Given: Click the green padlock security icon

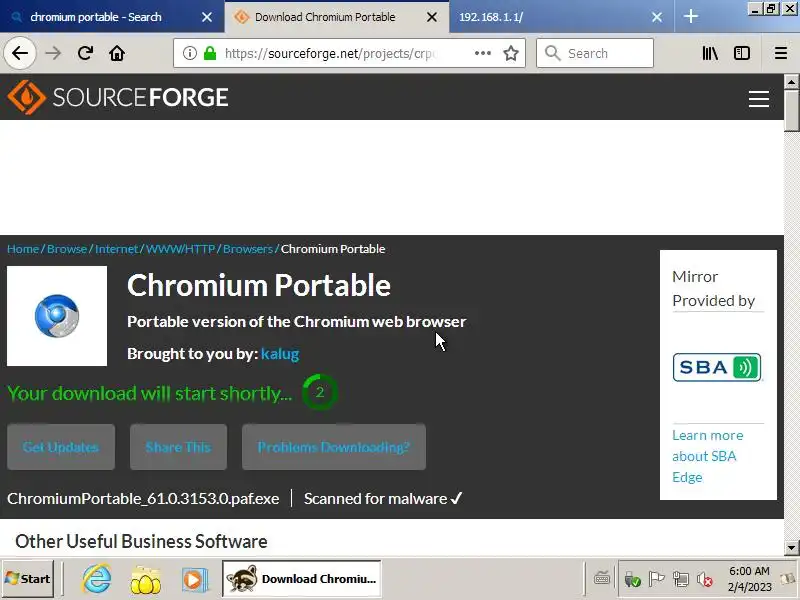Looking at the screenshot, I should (x=210, y=53).
